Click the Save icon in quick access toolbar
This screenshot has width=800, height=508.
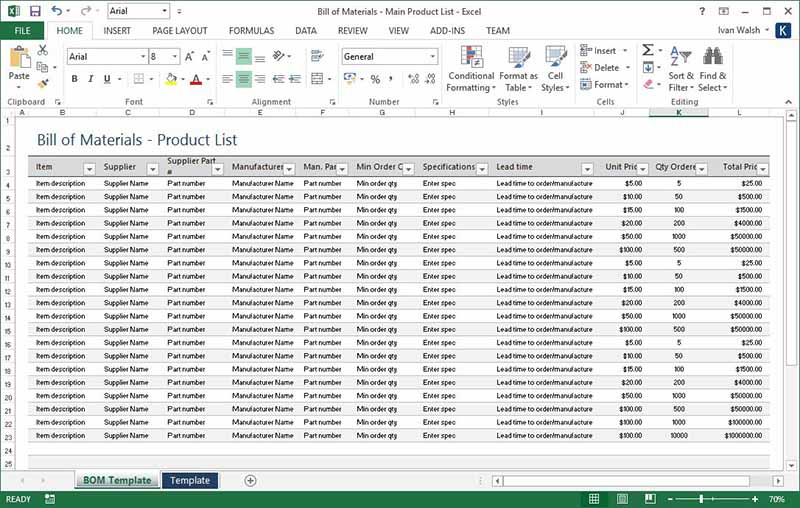click(x=35, y=11)
